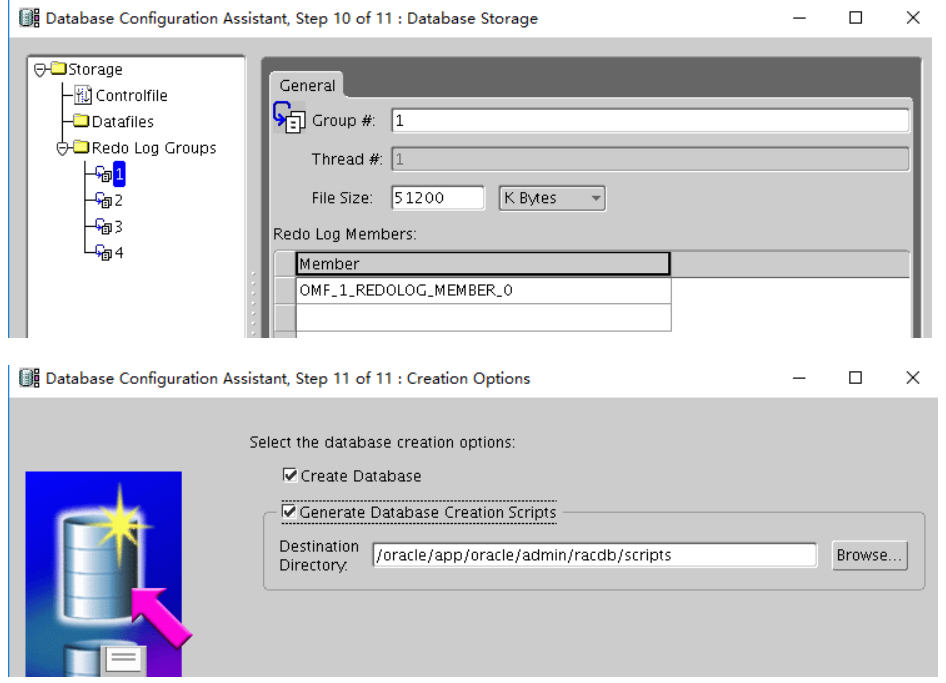Click the File Size field showing 51200
This screenshot has height=683, width=946.
[x=437, y=198]
